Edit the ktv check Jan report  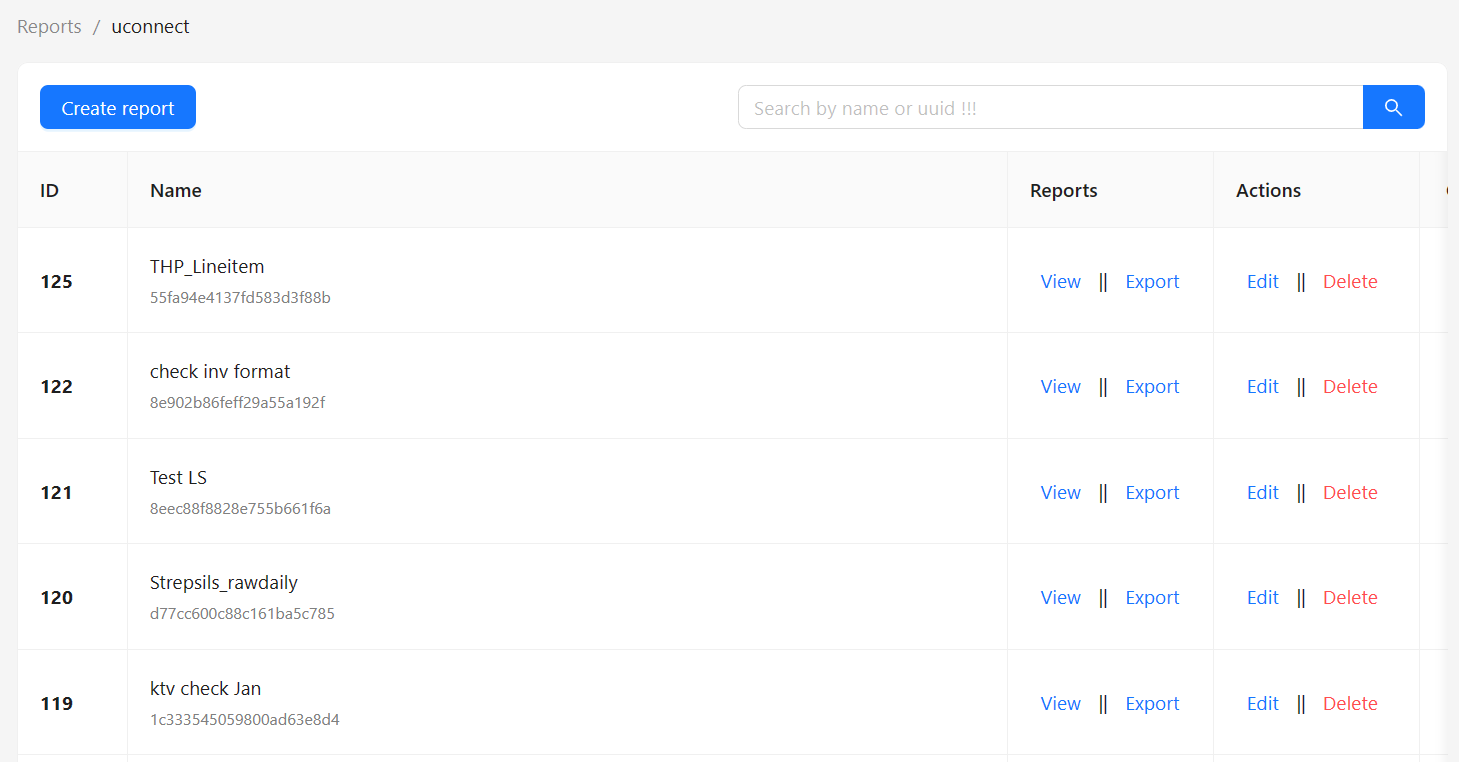tap(1262, 703)
